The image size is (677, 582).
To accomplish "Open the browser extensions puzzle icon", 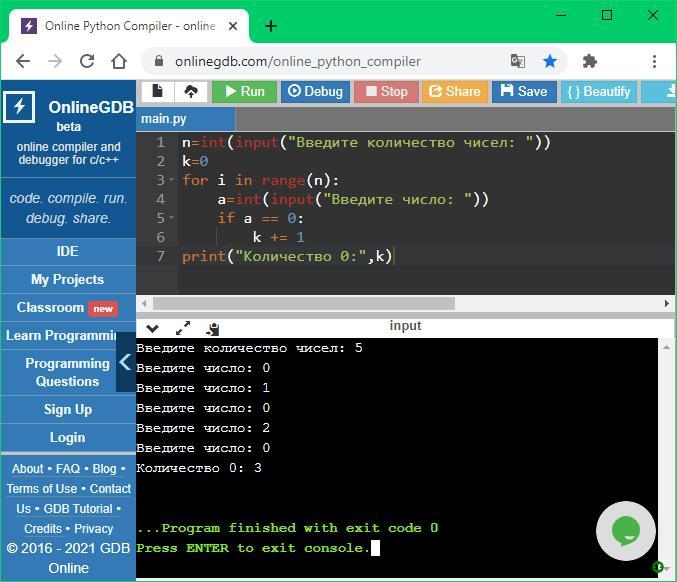I will [590, 61].
